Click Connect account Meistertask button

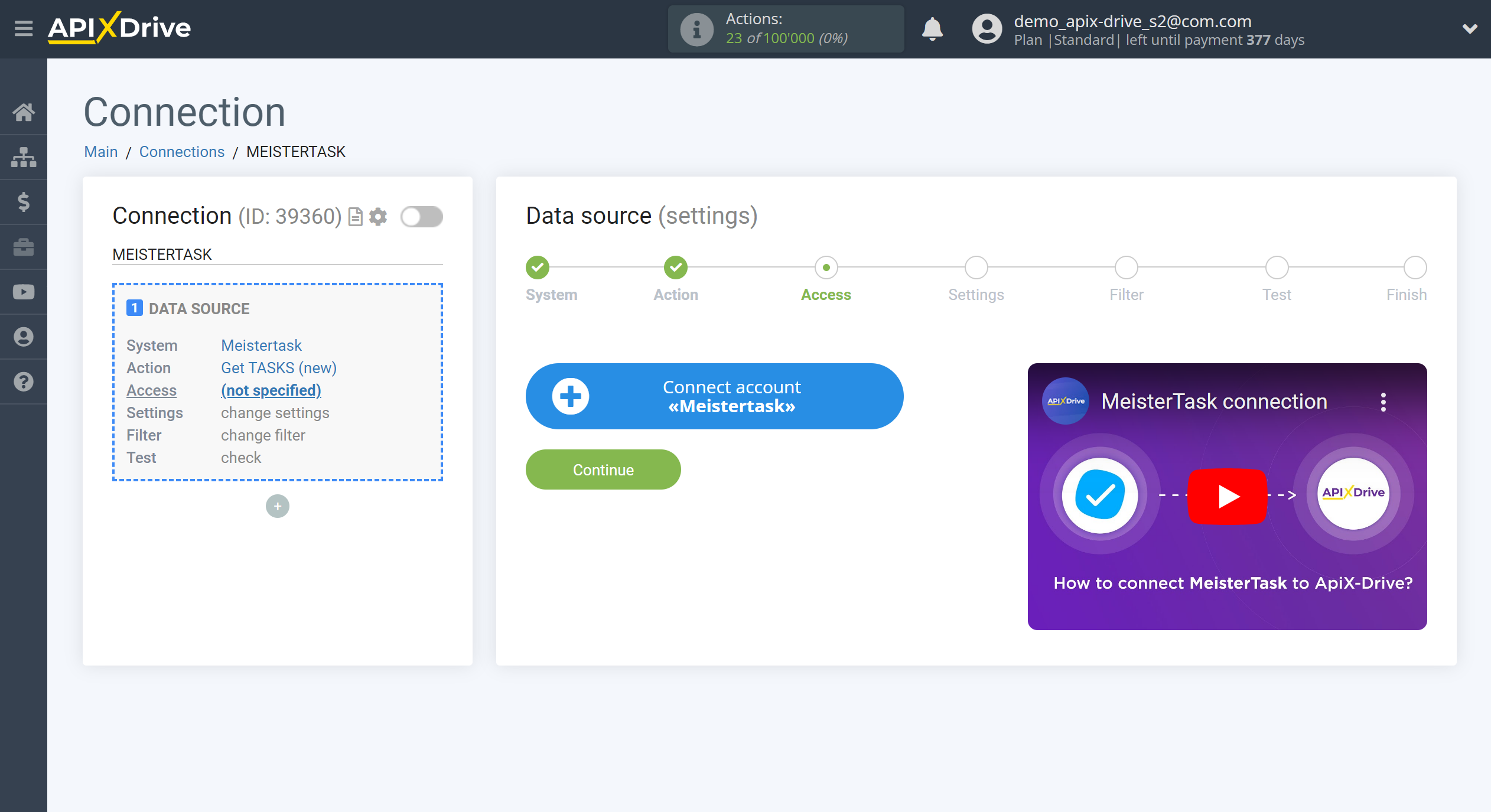[714, 397]
